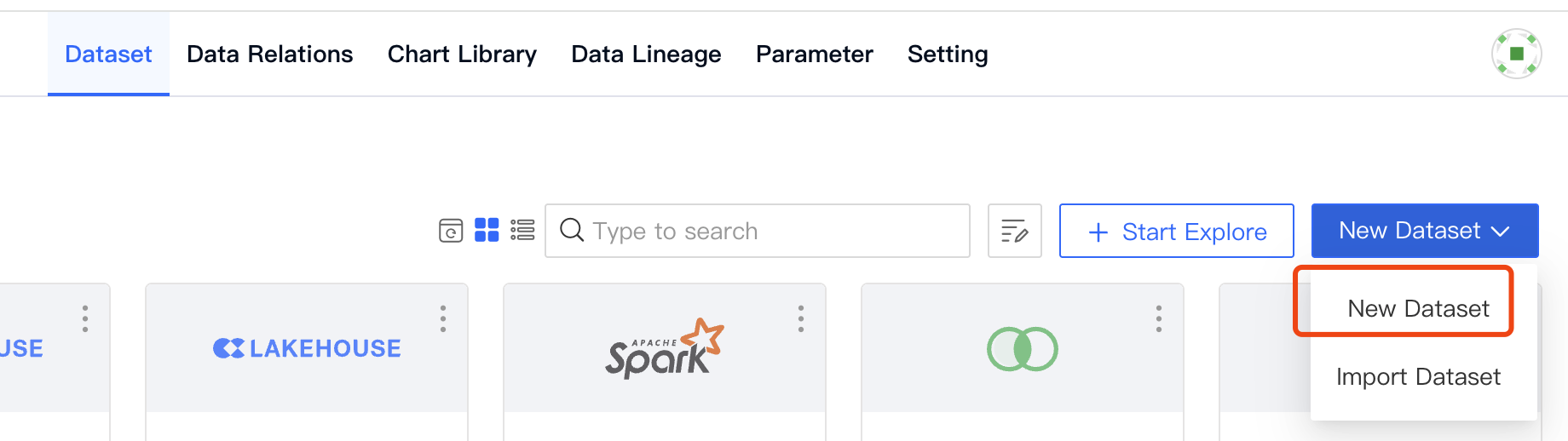Click the batch edit list icon
Viewport: 1568px width, 441px height.
coord(1014,231)
